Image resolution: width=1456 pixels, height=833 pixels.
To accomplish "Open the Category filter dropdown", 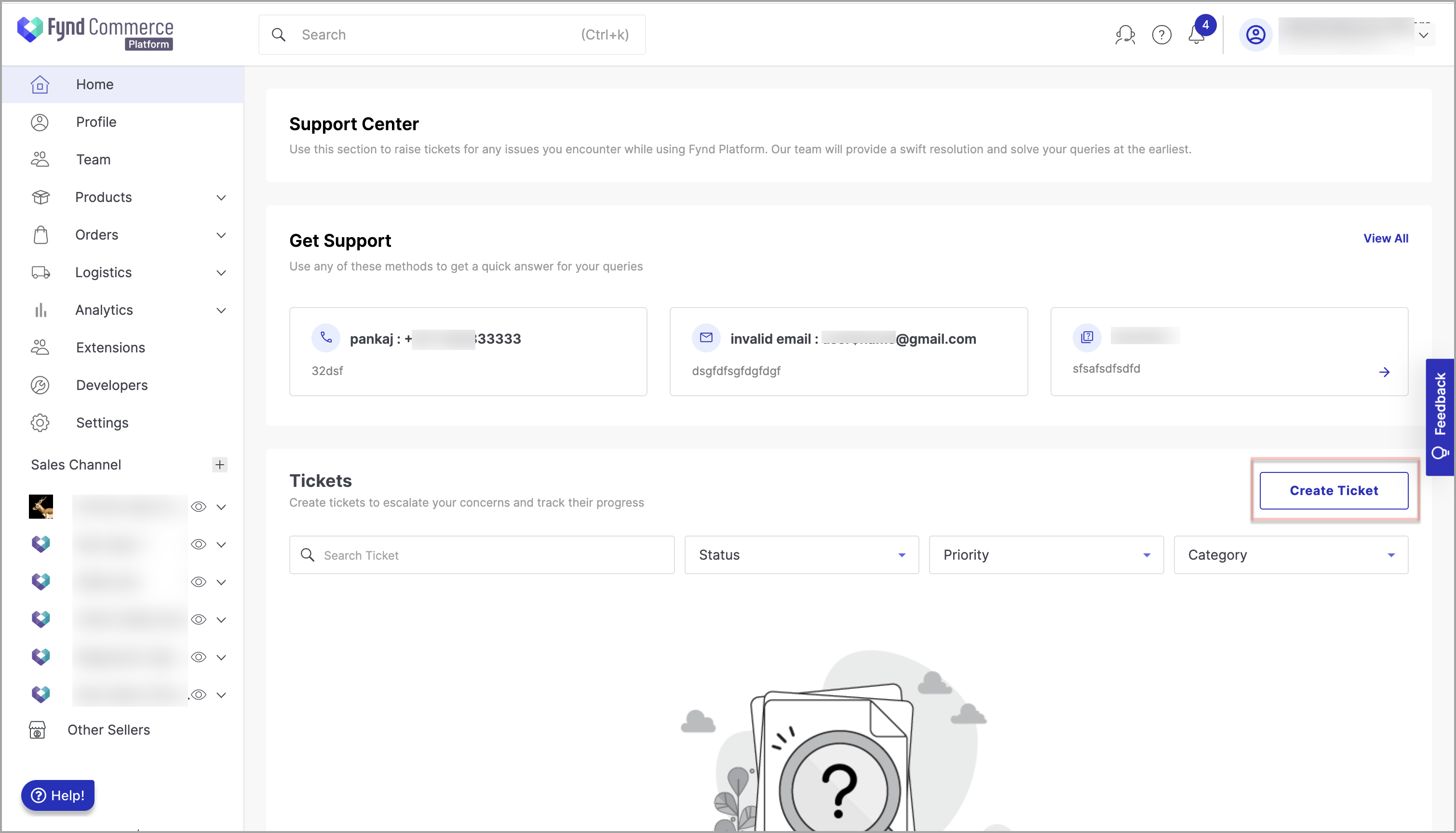I will click(1291, 555).
